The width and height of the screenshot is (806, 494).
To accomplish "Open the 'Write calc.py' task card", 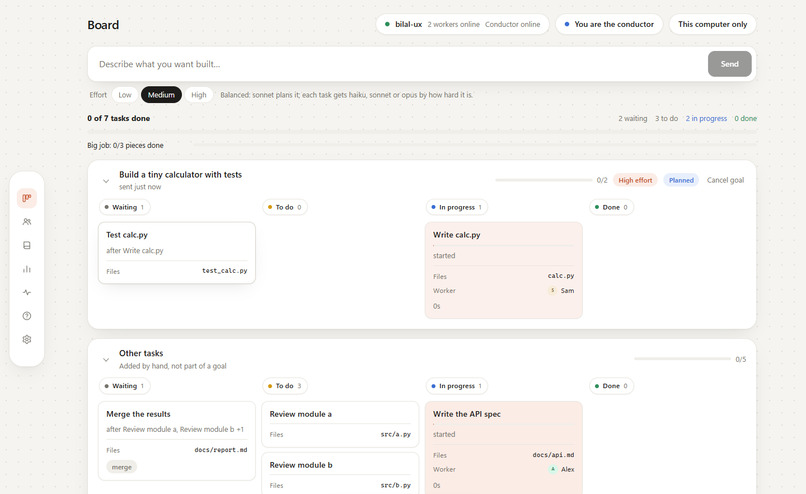I will 504,270.
